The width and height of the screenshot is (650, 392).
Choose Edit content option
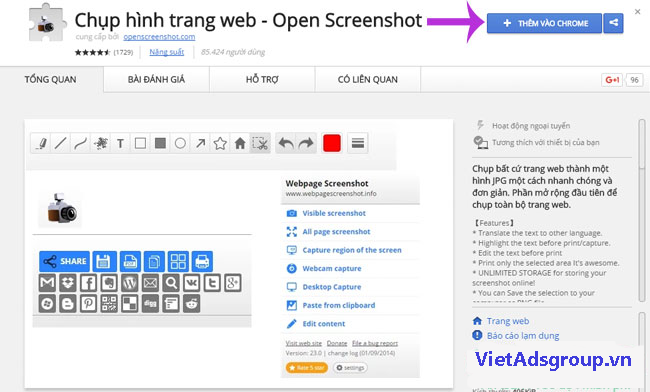(x=350, y=324)
